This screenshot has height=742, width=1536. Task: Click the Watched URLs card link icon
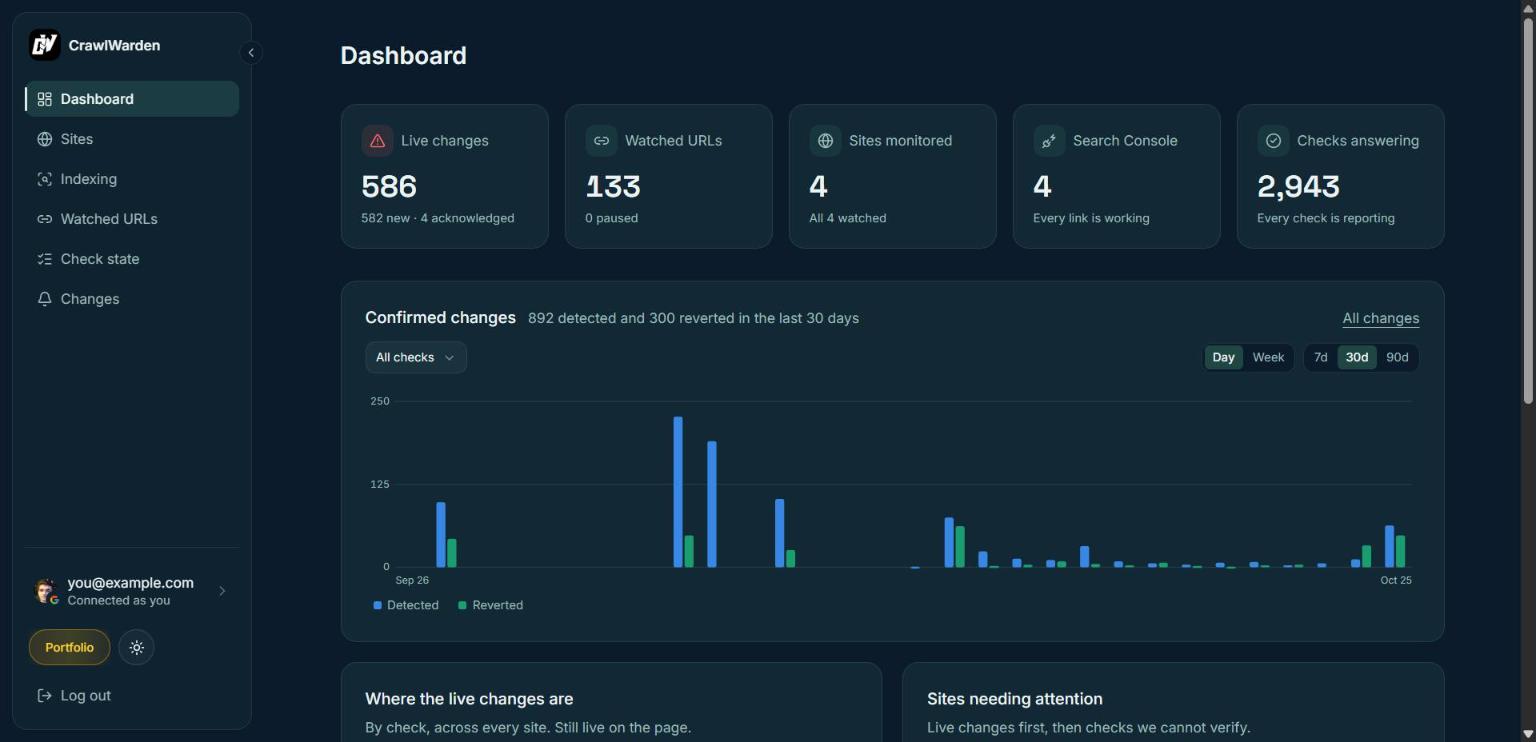[601, 141]
